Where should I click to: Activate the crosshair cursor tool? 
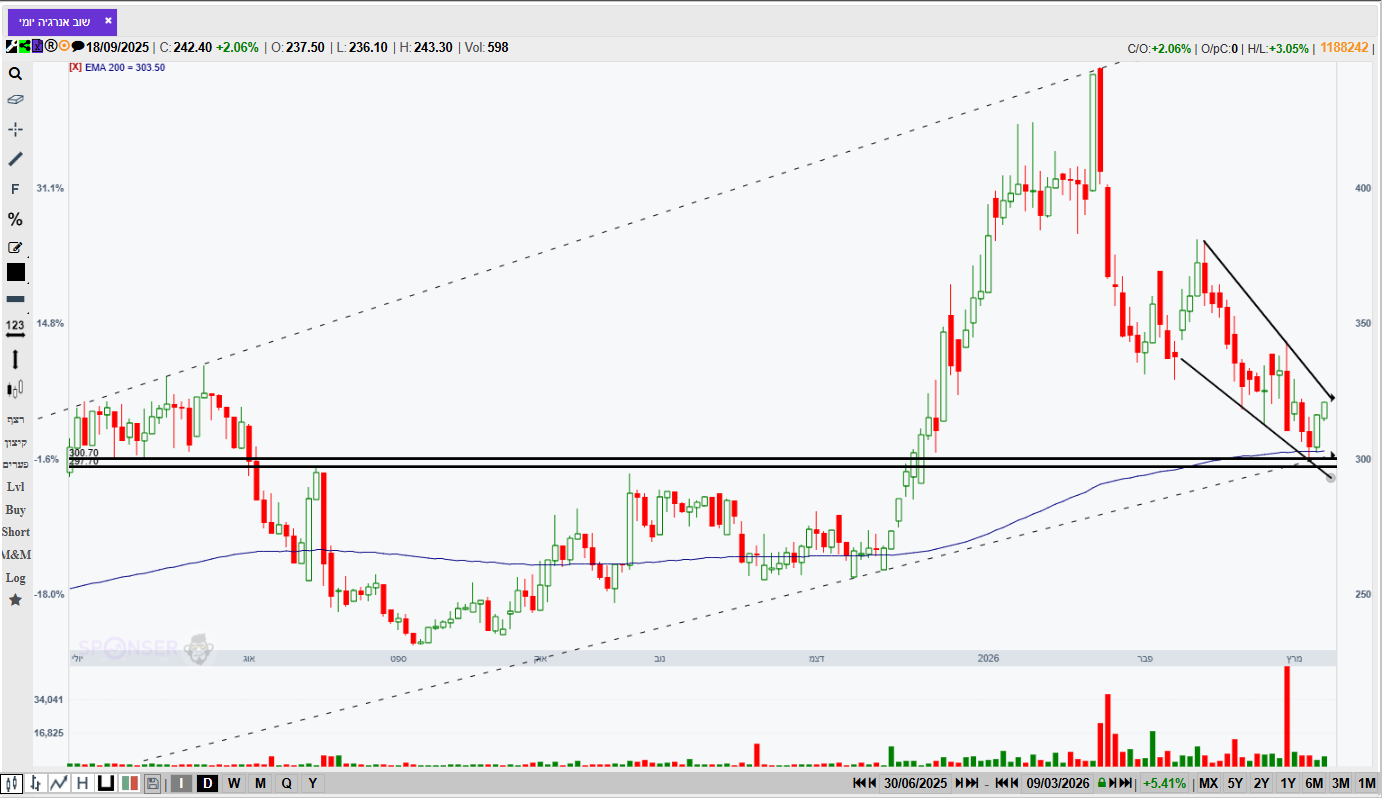tap(15, 129)
